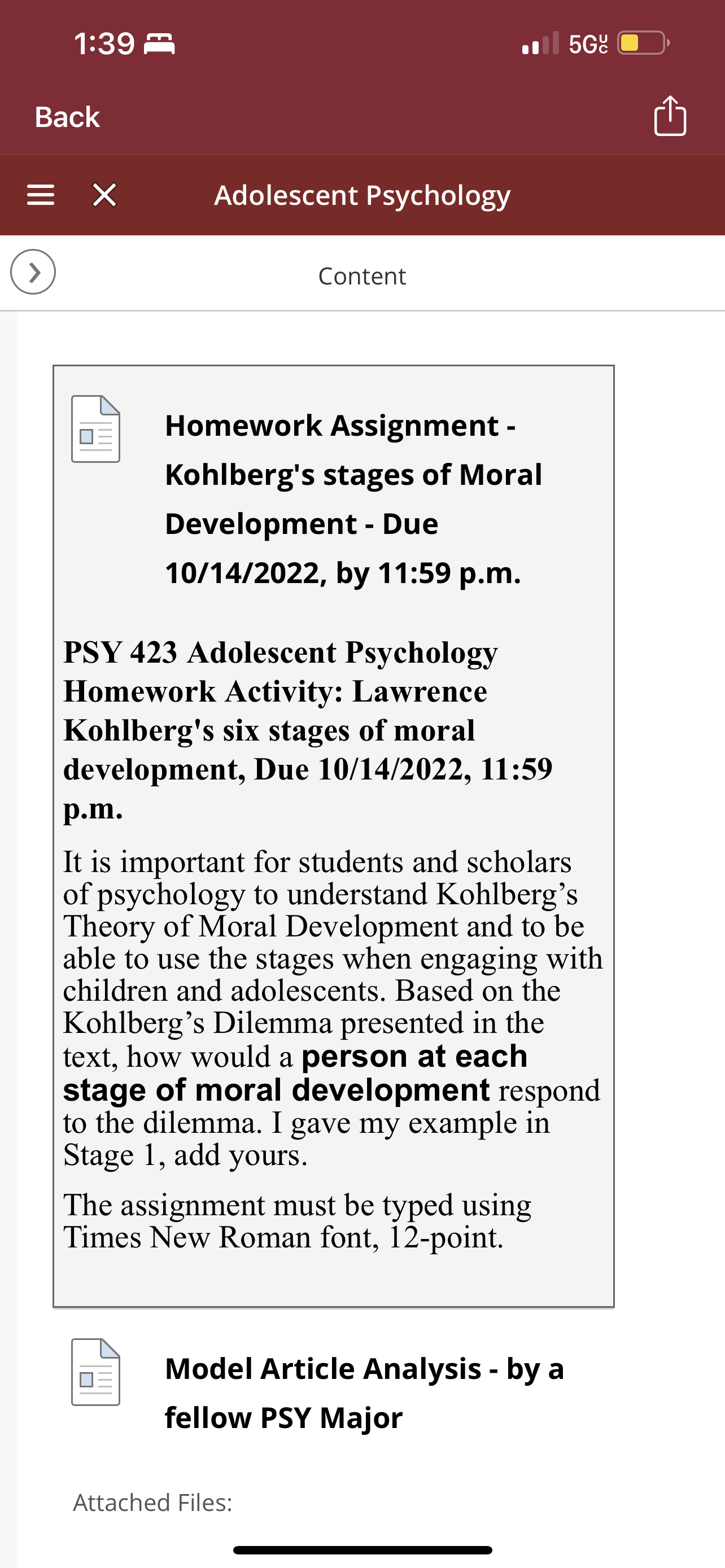Open Homework Assignment Kohlberg's stages link
This screenshot has width=725, height=1568.
(x=353, y=499)
